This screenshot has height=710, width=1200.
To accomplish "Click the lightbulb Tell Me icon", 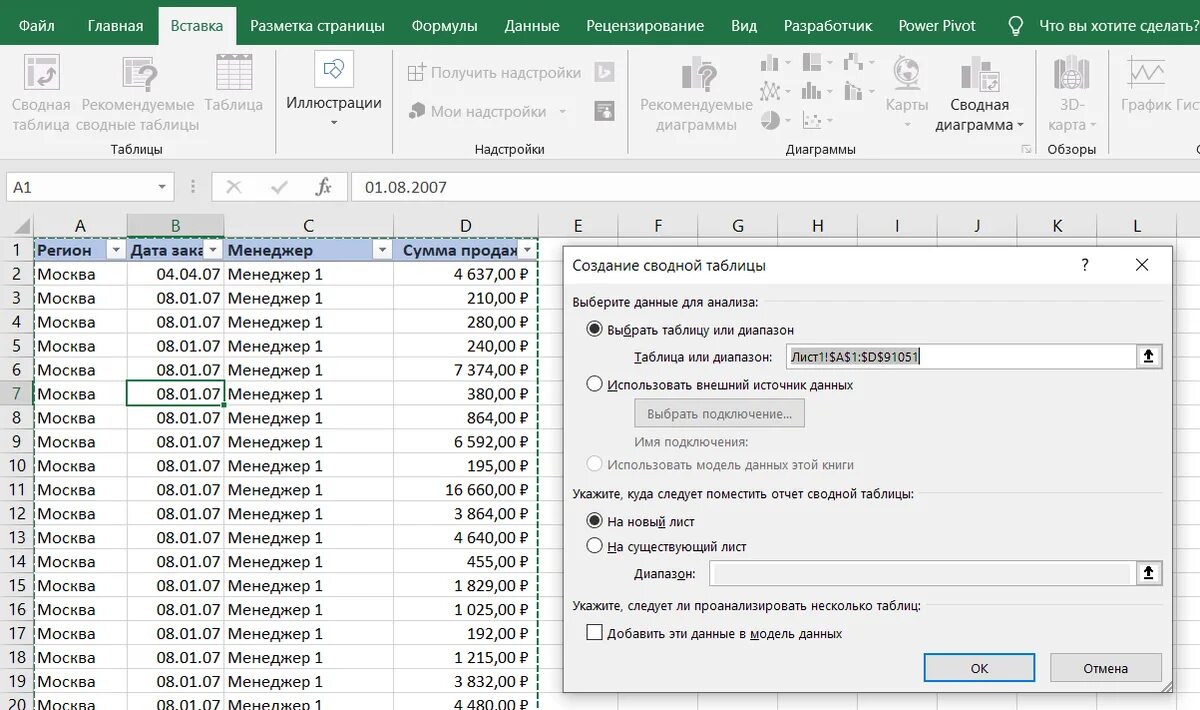I will [x=1015, y=26].
